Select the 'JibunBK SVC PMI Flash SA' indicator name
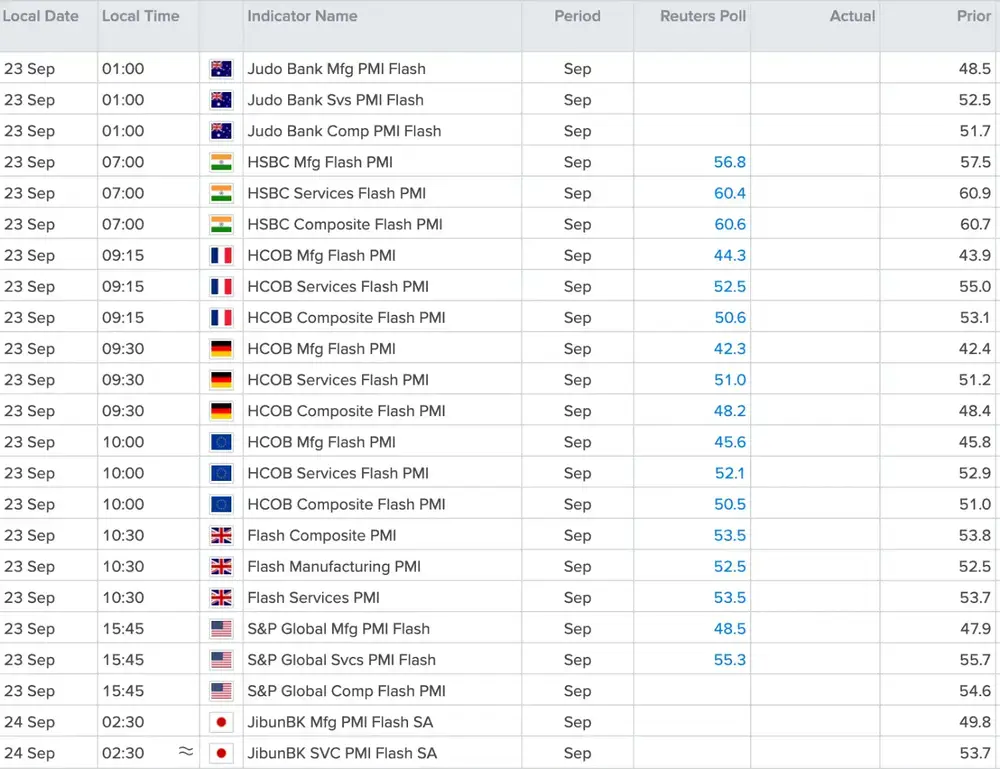 coord(342,753)
